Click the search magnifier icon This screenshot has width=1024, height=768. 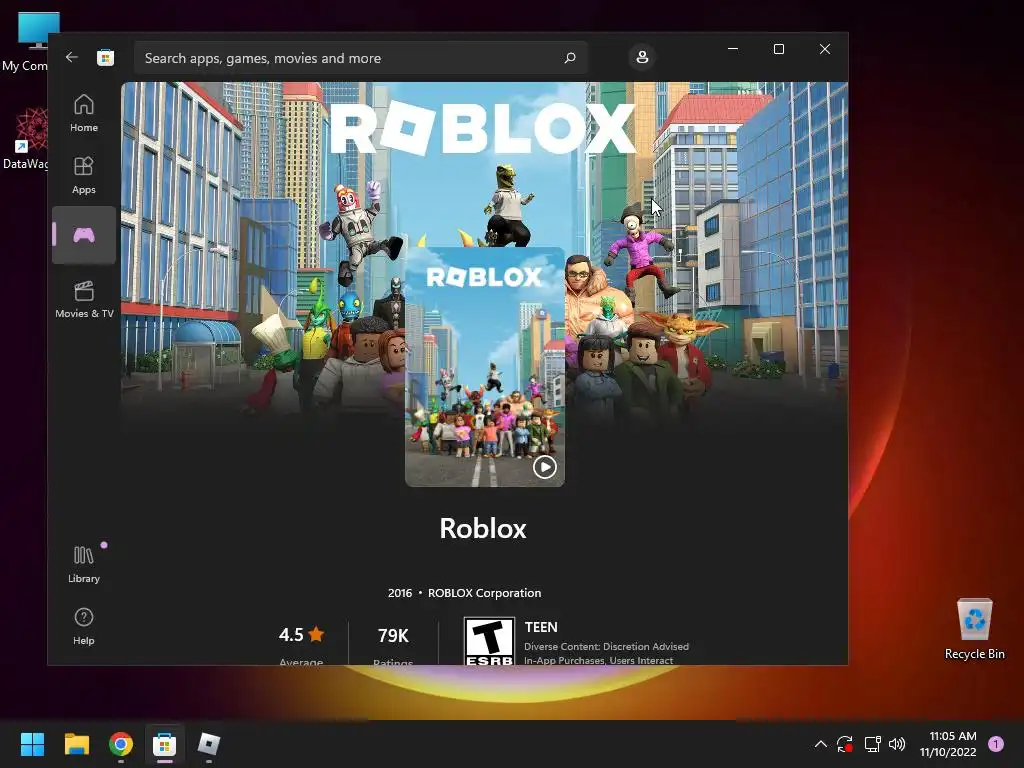[x=569, y=57]
